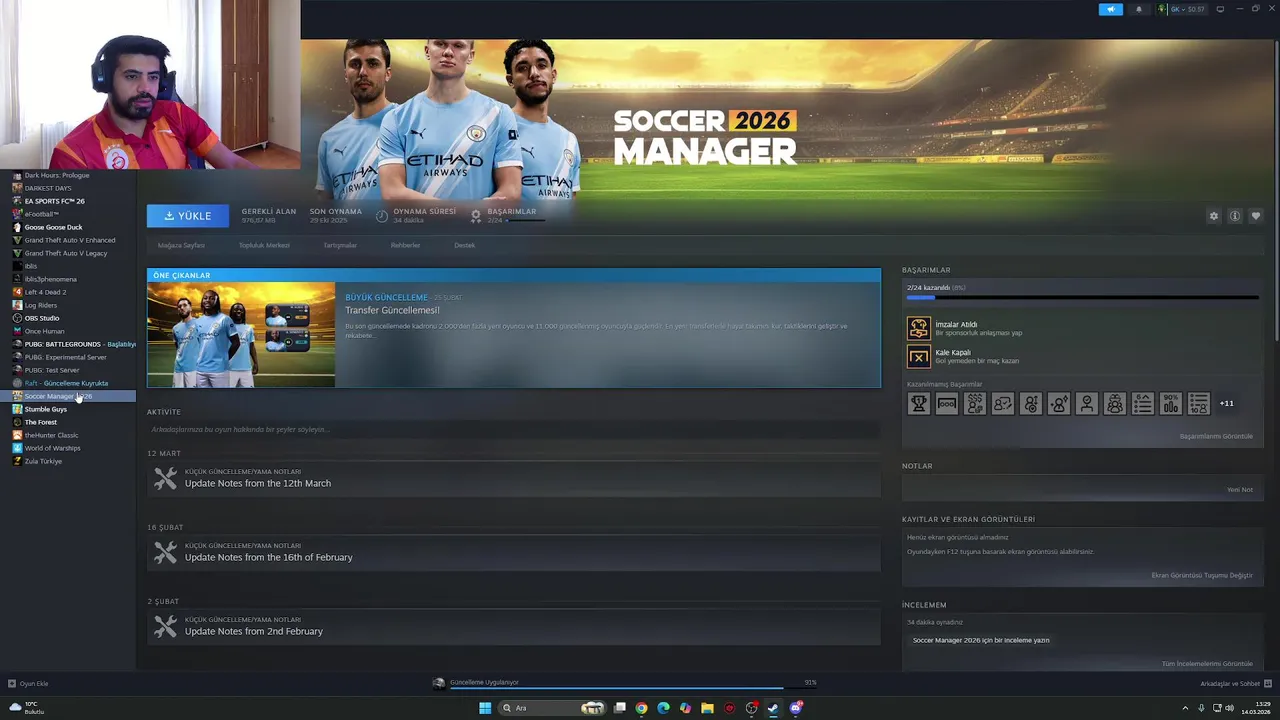
Task: Open the notifications bell icon
Action: (1138, 9)
